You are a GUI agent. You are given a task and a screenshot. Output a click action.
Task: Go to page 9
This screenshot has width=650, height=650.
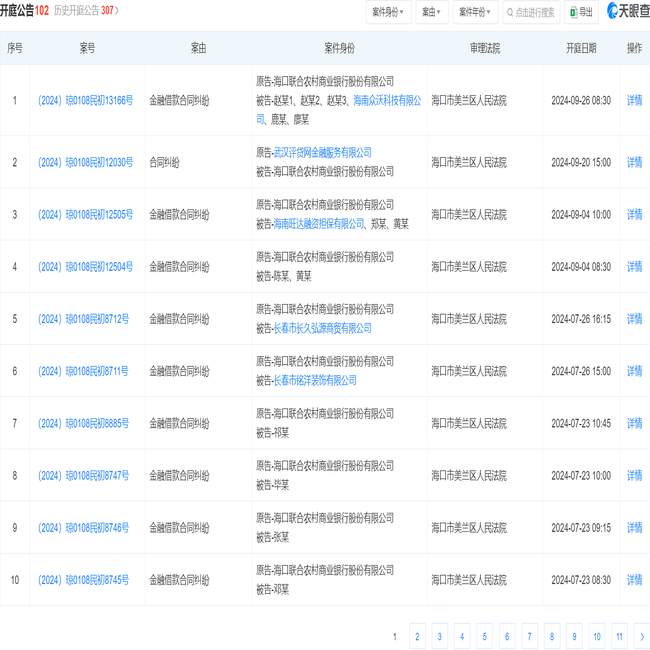pyautogui.click(x=574, y=636)
